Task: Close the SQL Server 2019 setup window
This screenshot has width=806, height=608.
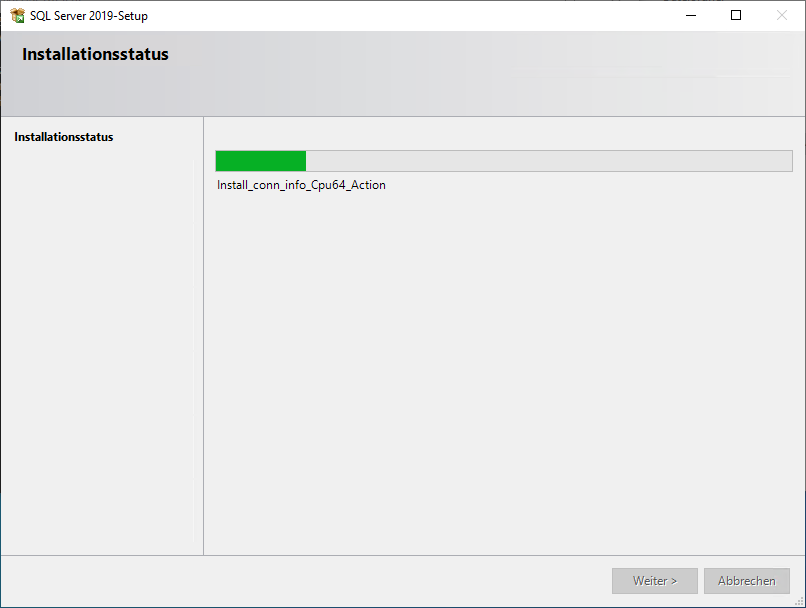Action: coord(782,16)
